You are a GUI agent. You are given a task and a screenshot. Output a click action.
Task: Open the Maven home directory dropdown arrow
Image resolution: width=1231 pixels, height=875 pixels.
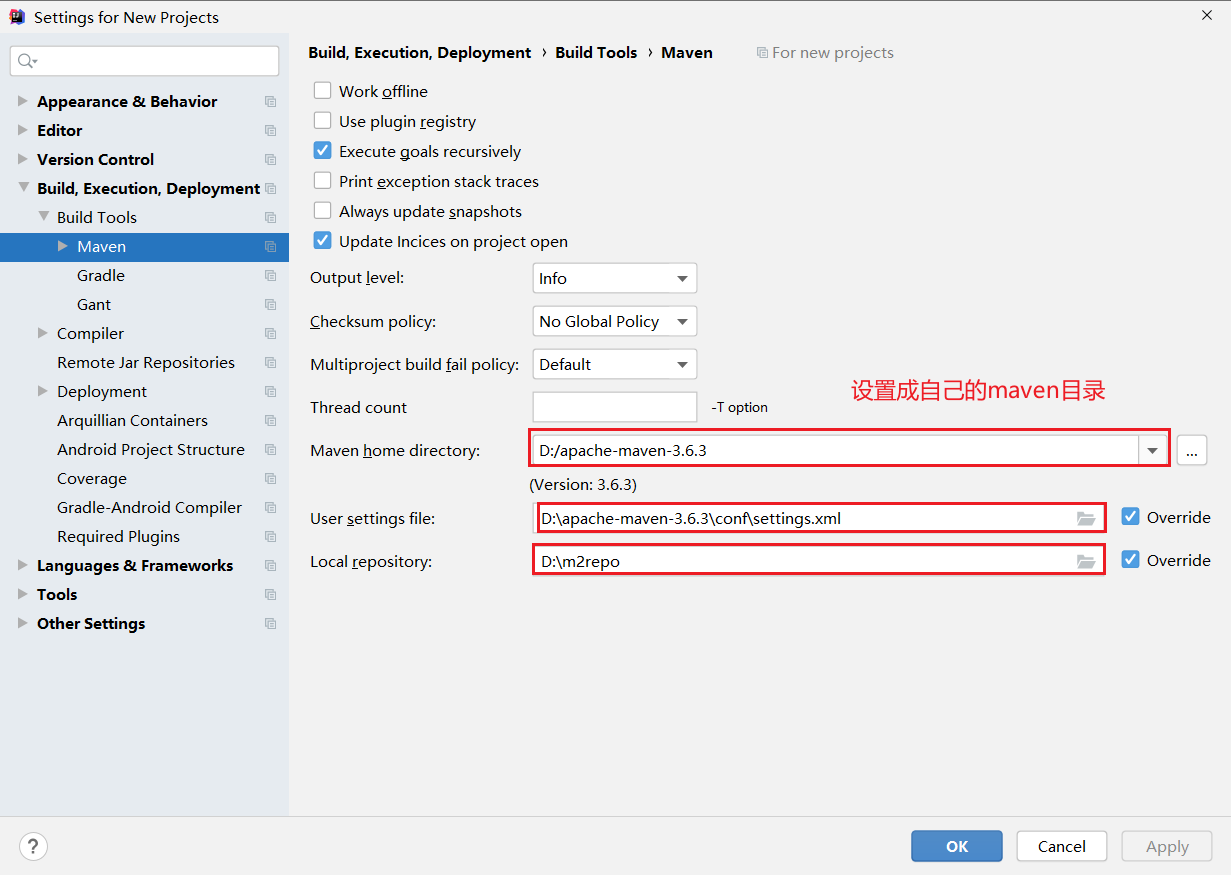pos(1153,450)
